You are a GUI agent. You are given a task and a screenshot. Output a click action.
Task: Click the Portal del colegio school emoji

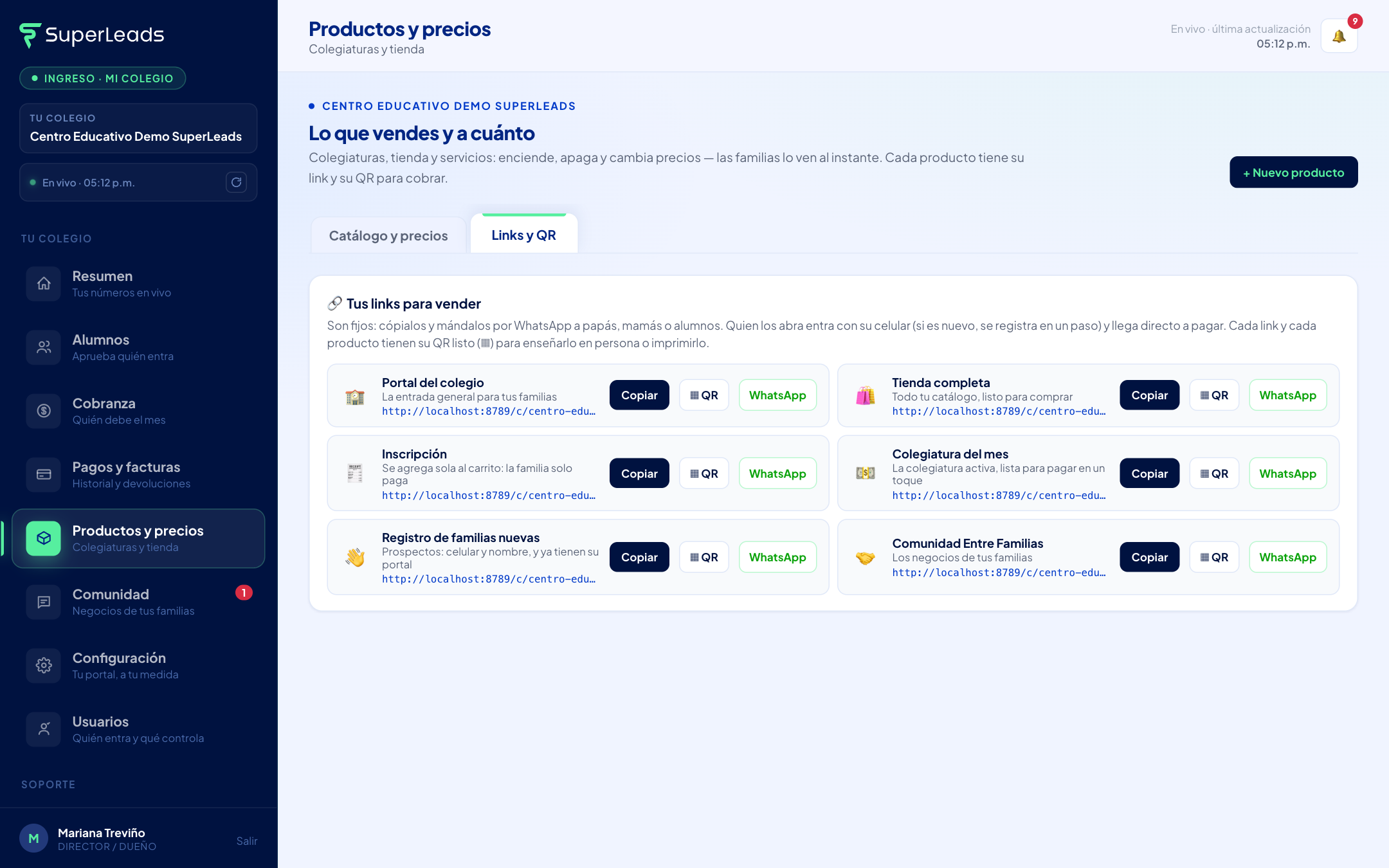click(355, 397)
